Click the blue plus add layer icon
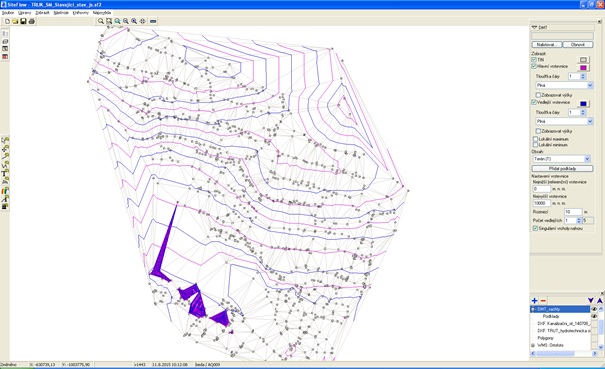The image size is (605, 369). pos(534,300)
